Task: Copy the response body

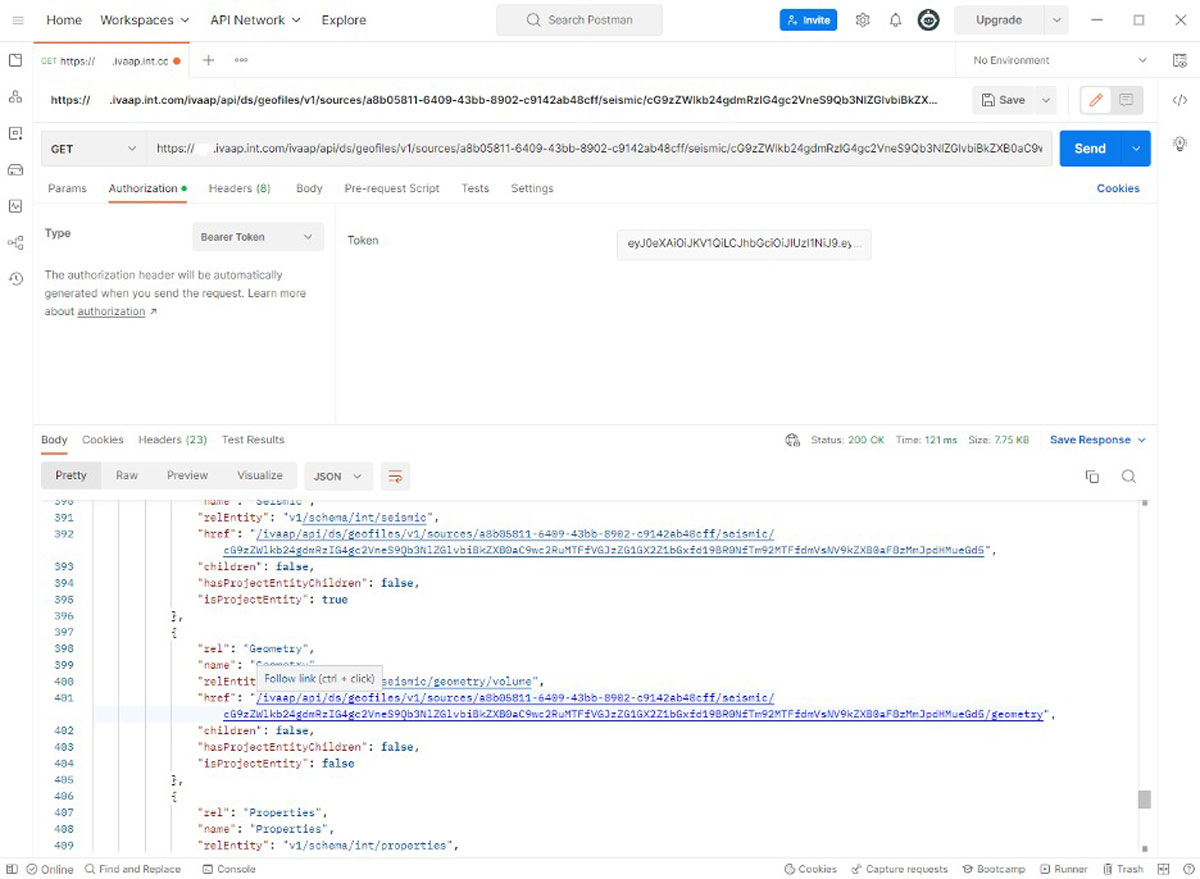Action: [x=1092, y=476]
